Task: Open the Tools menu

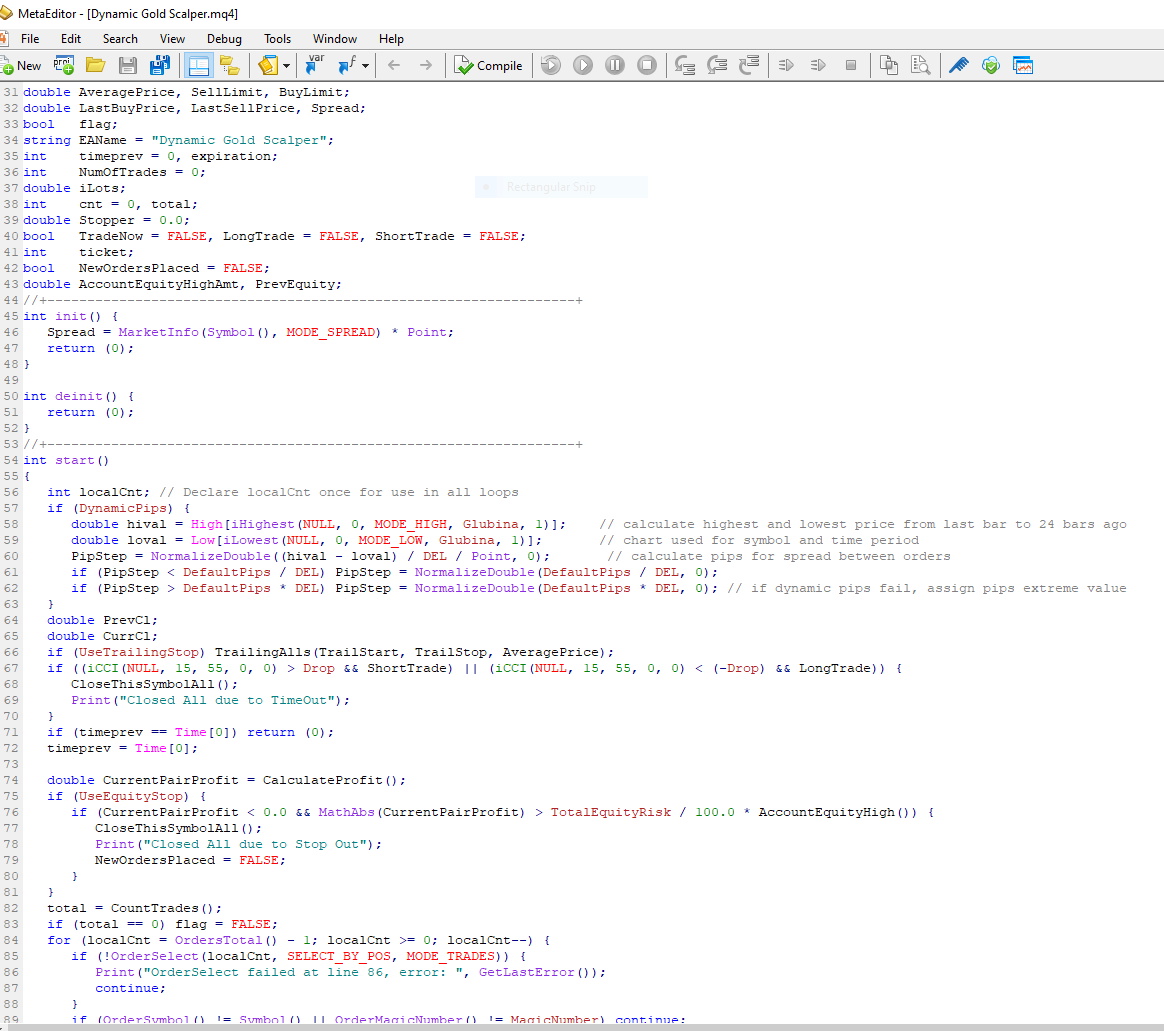Action: coord(277,39)
